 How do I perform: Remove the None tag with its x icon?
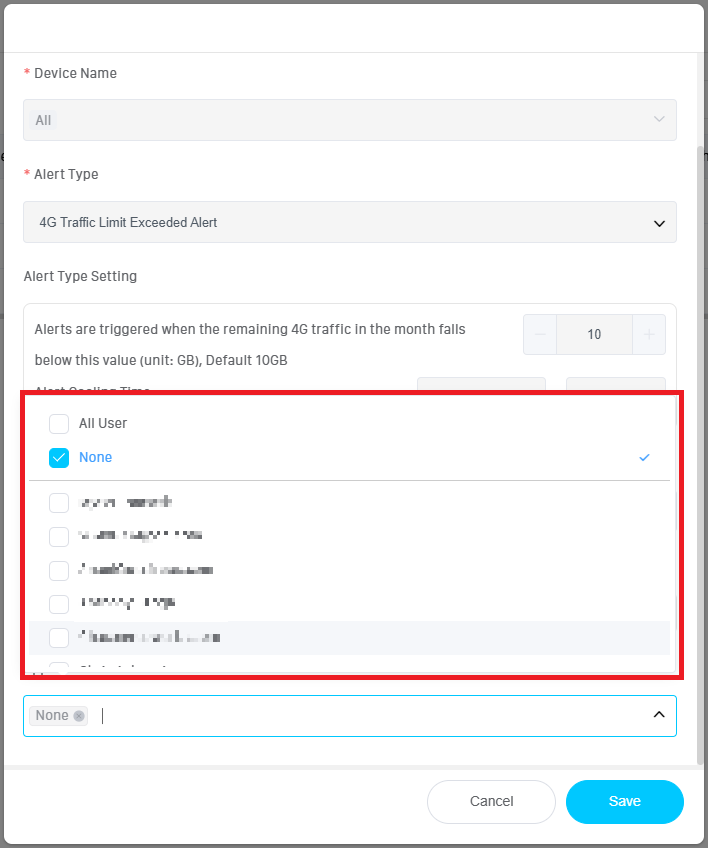79,716
